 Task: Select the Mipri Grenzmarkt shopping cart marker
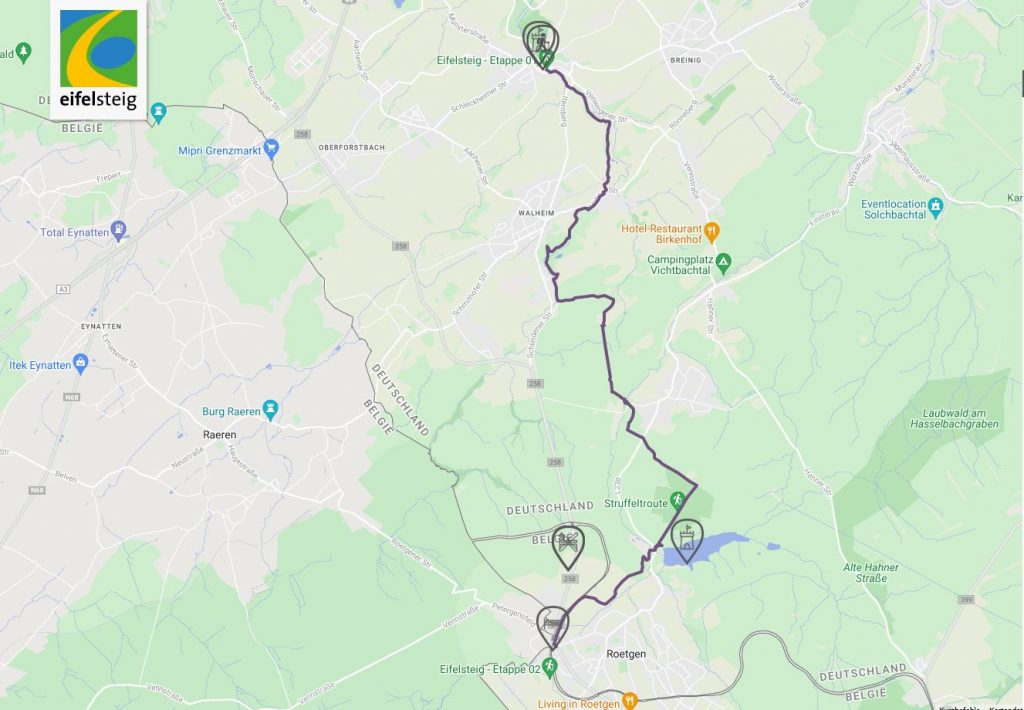[271, 149]
